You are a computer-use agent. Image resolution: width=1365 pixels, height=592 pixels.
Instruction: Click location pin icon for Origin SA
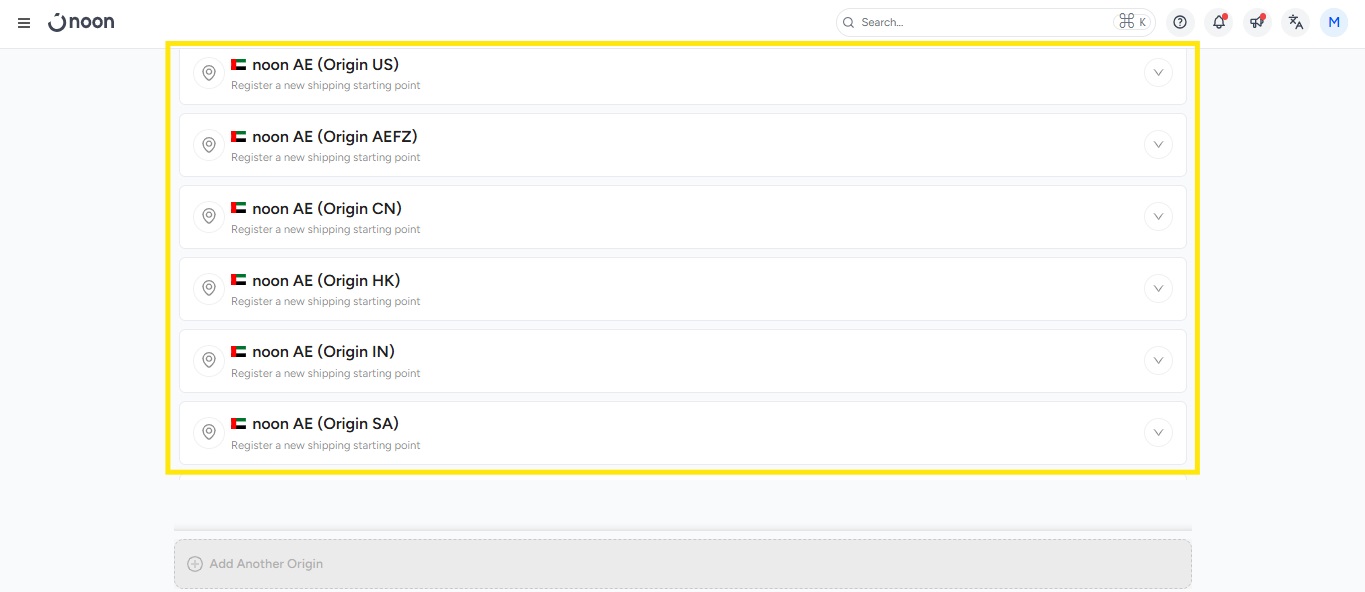(209, 432)
